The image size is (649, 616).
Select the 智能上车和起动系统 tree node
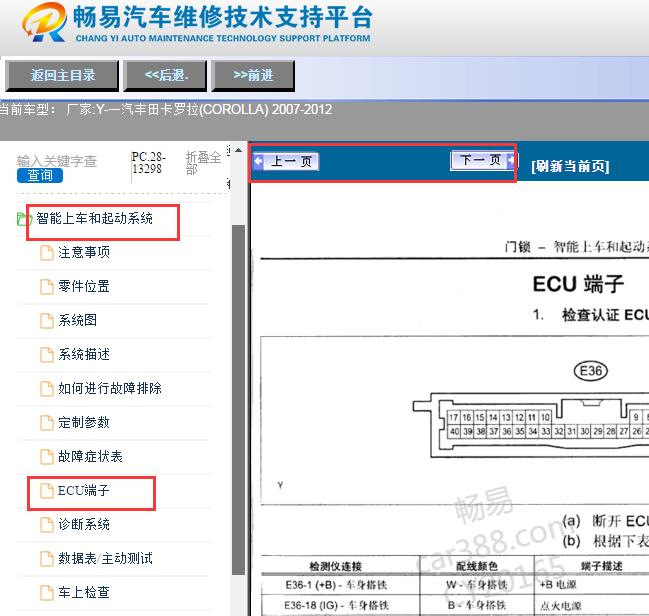(94, 218)
